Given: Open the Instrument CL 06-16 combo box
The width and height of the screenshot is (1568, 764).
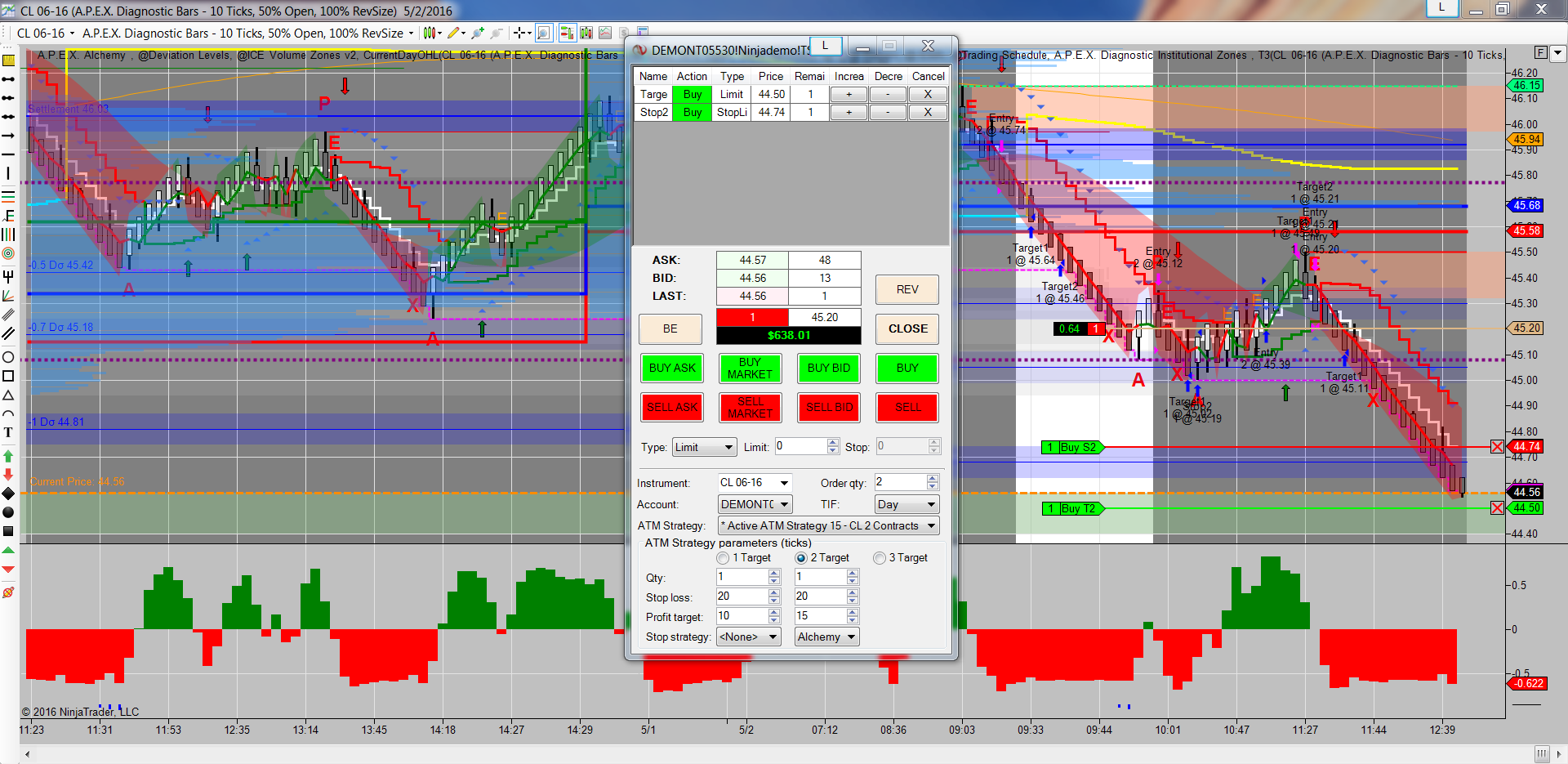Looking at the screenshot, I should pyautogui.click(x=755, y=483).
